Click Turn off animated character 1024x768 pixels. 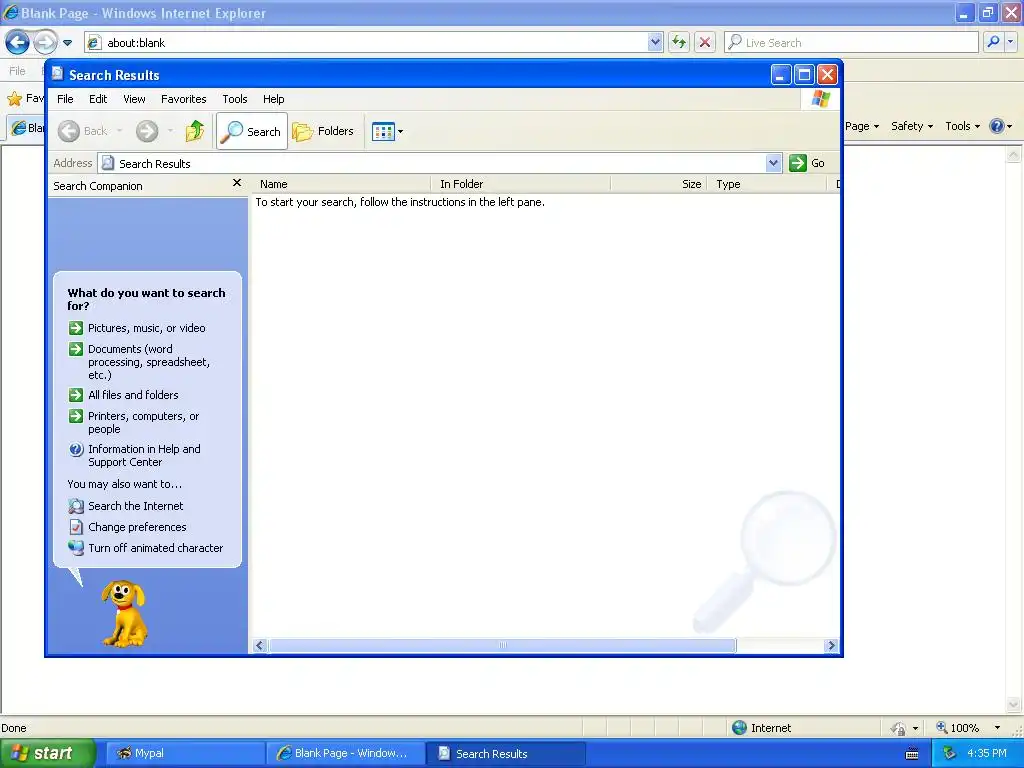155,548
